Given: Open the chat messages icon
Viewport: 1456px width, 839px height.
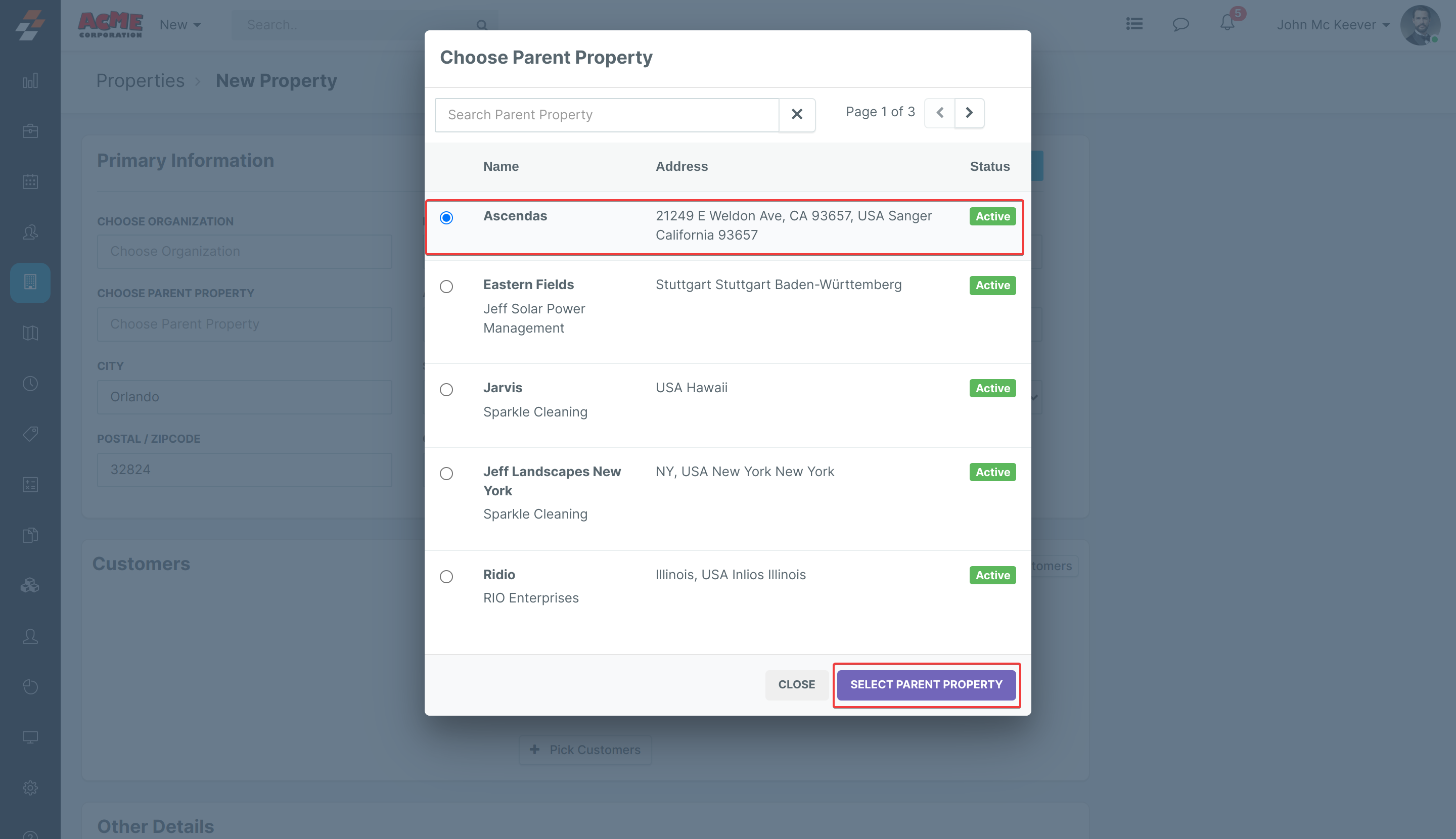Looking at the screenshot, I should click(1180, 24).
